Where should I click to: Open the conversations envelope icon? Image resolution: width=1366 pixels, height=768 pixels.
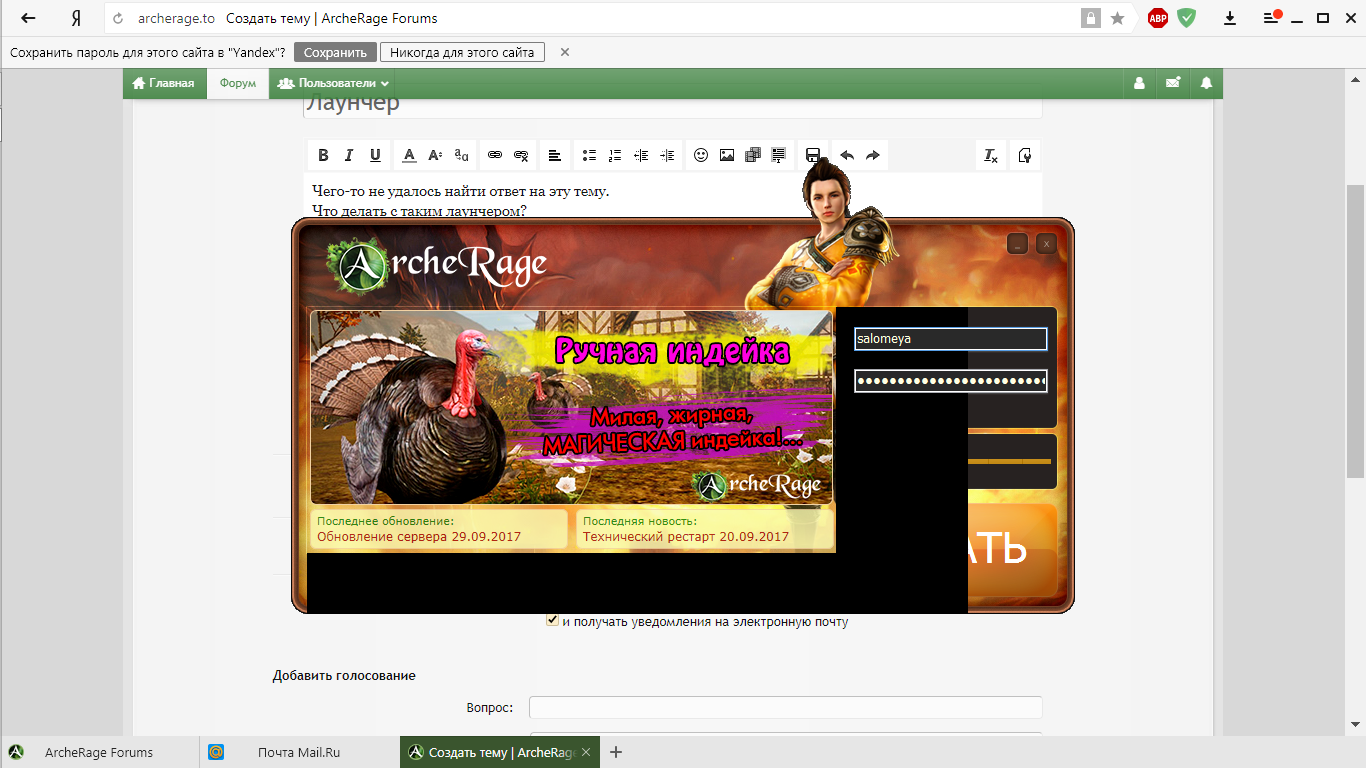pyautogui.click(x=1173, y=83)
